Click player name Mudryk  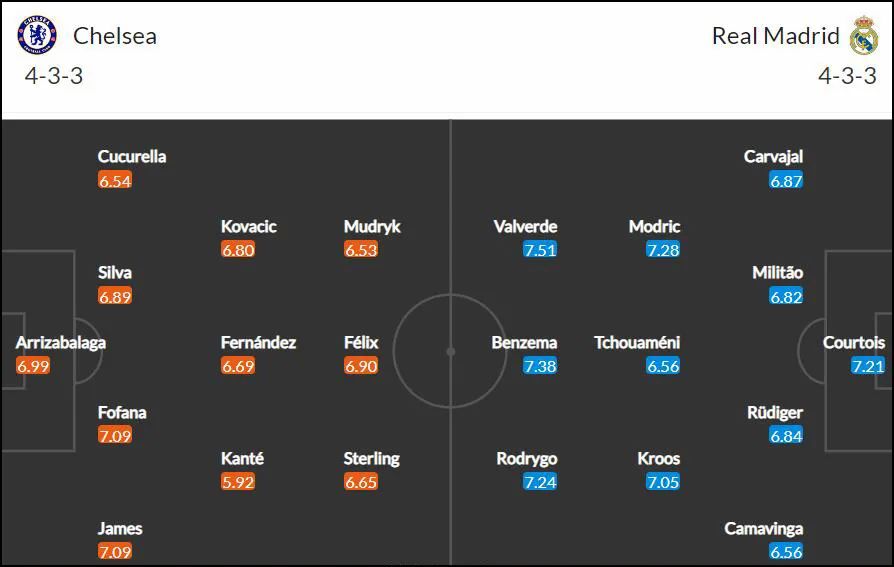[x=372, y=226]
